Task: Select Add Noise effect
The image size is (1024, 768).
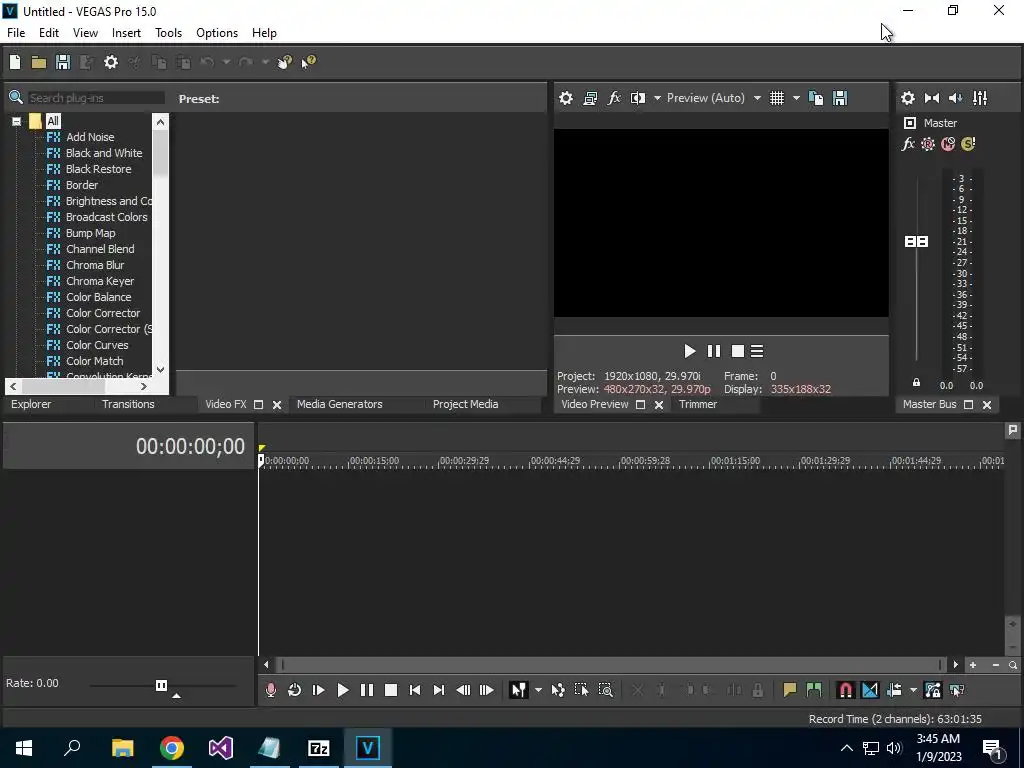Action: tap(90, 137)
